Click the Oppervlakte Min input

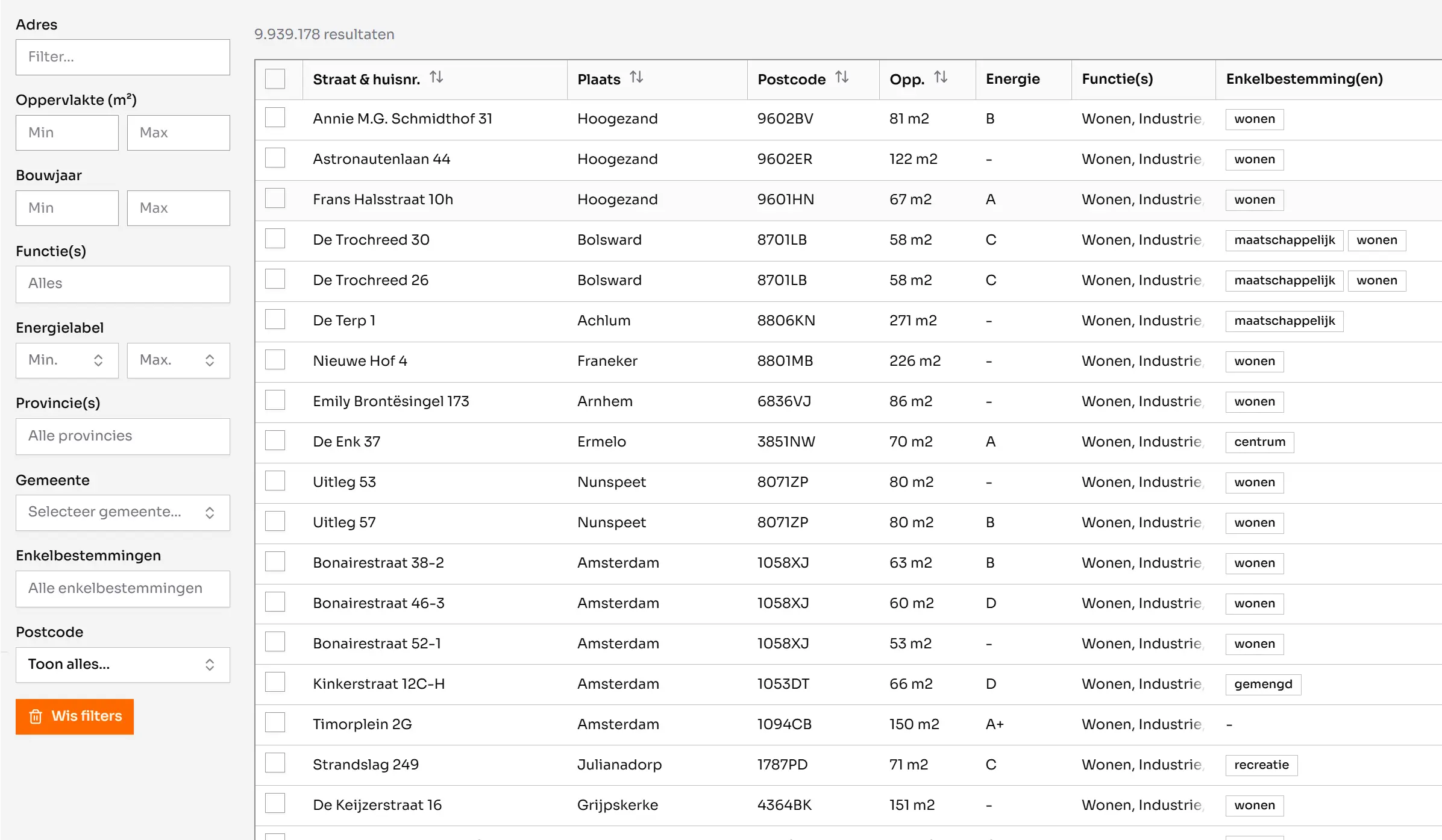coord(67,133)
